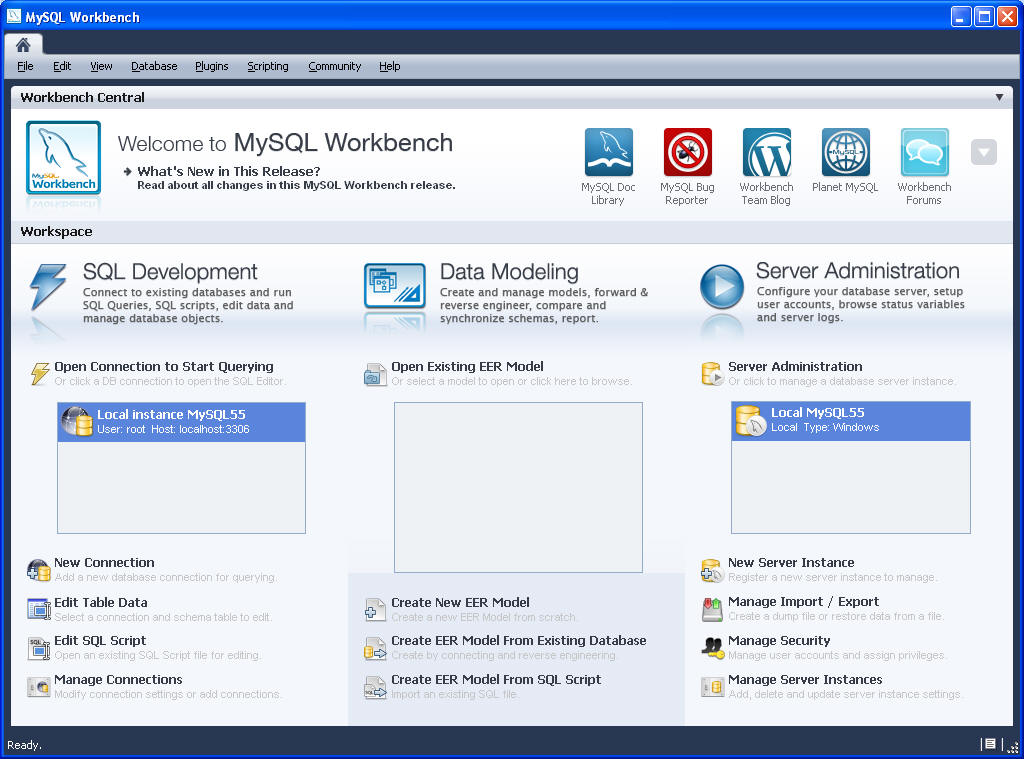
Task: Click the empty EER model list box
Action: tap(518, 487)
